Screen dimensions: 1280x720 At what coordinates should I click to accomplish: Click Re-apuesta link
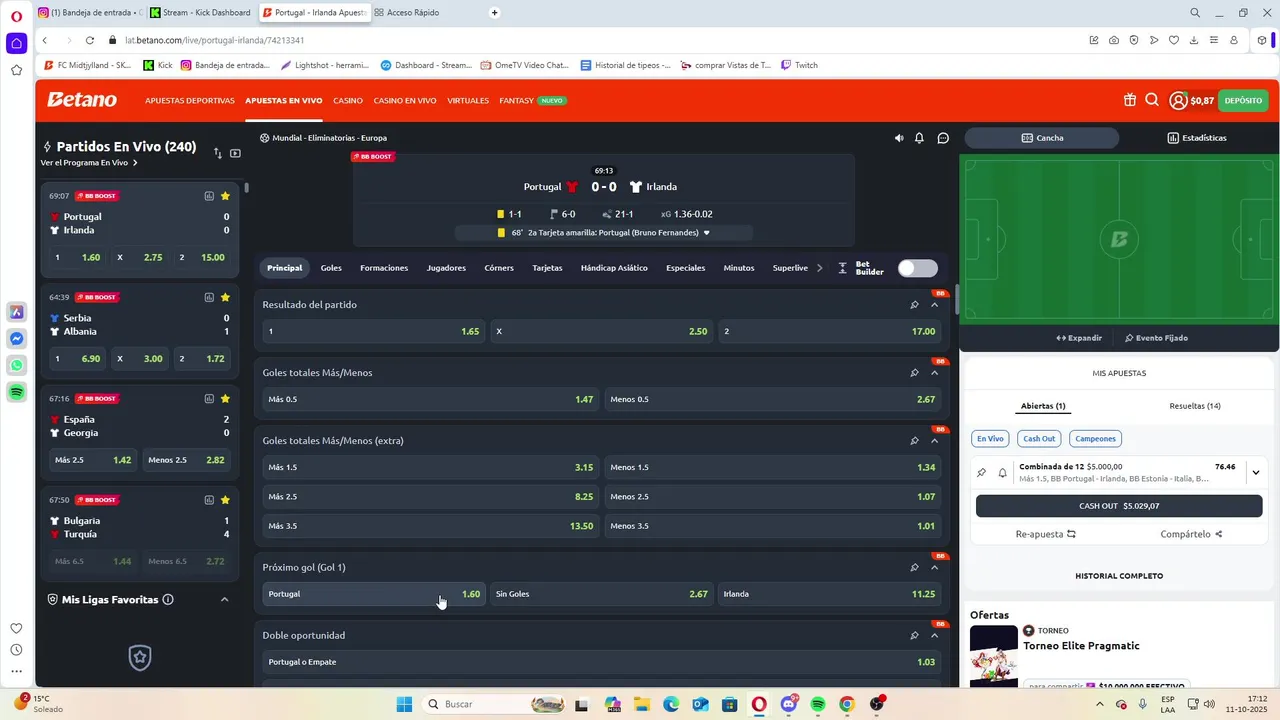tap(1046, 534)
